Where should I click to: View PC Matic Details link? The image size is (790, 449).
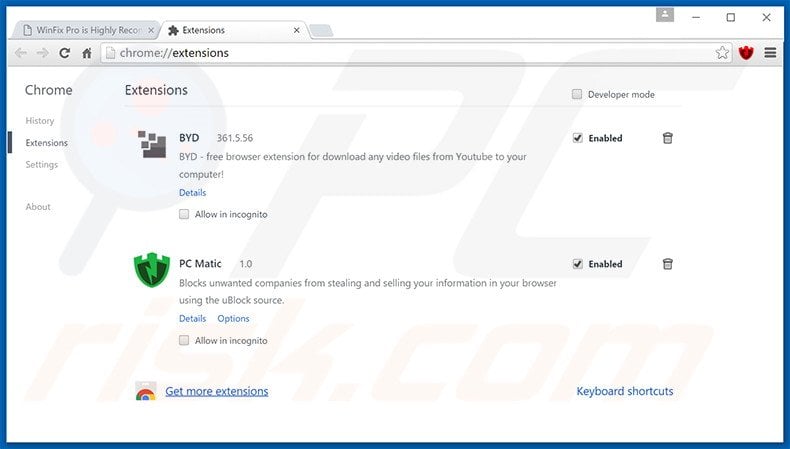click(x=192, y=318)
